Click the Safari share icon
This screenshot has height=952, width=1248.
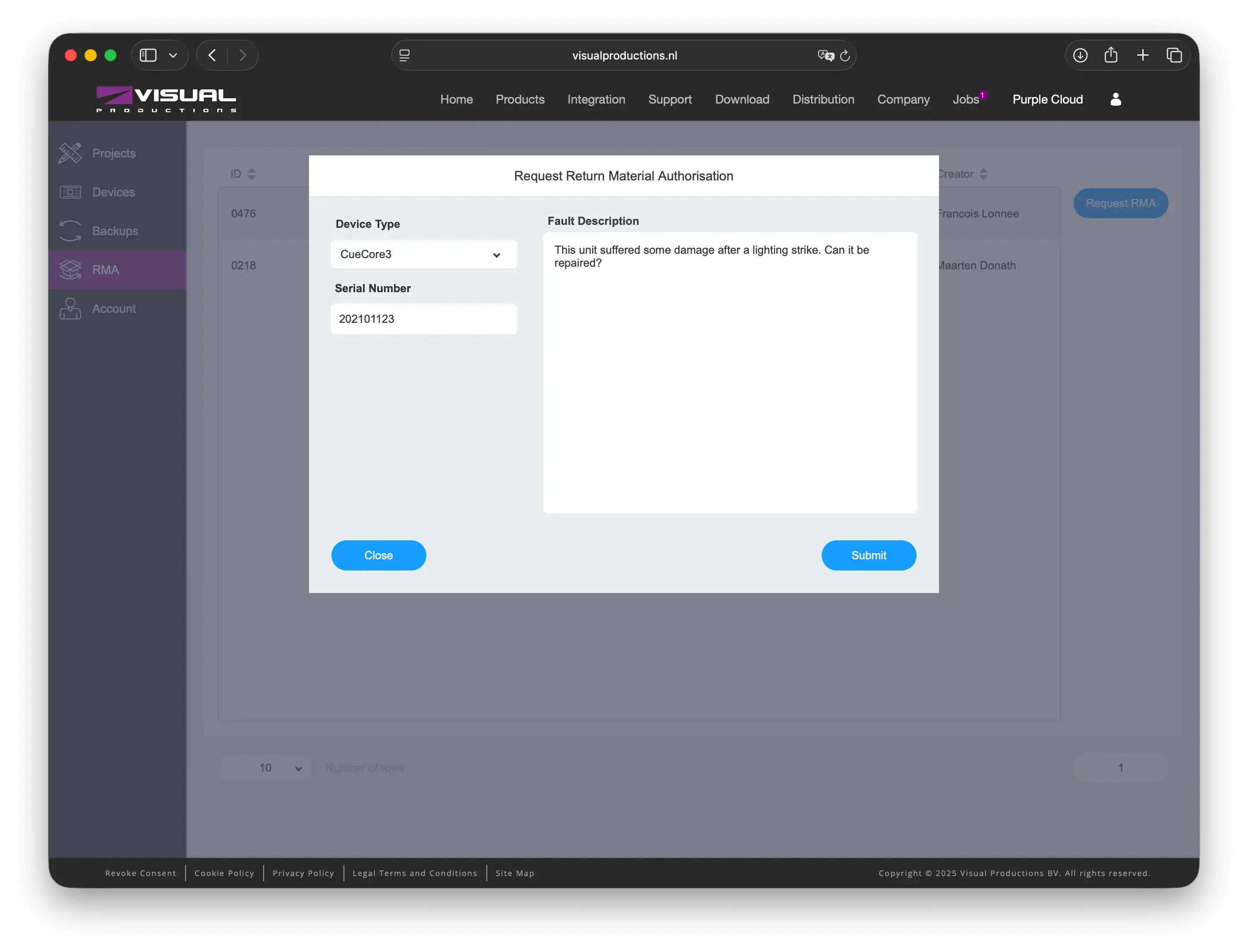(x=1111, y=55)
